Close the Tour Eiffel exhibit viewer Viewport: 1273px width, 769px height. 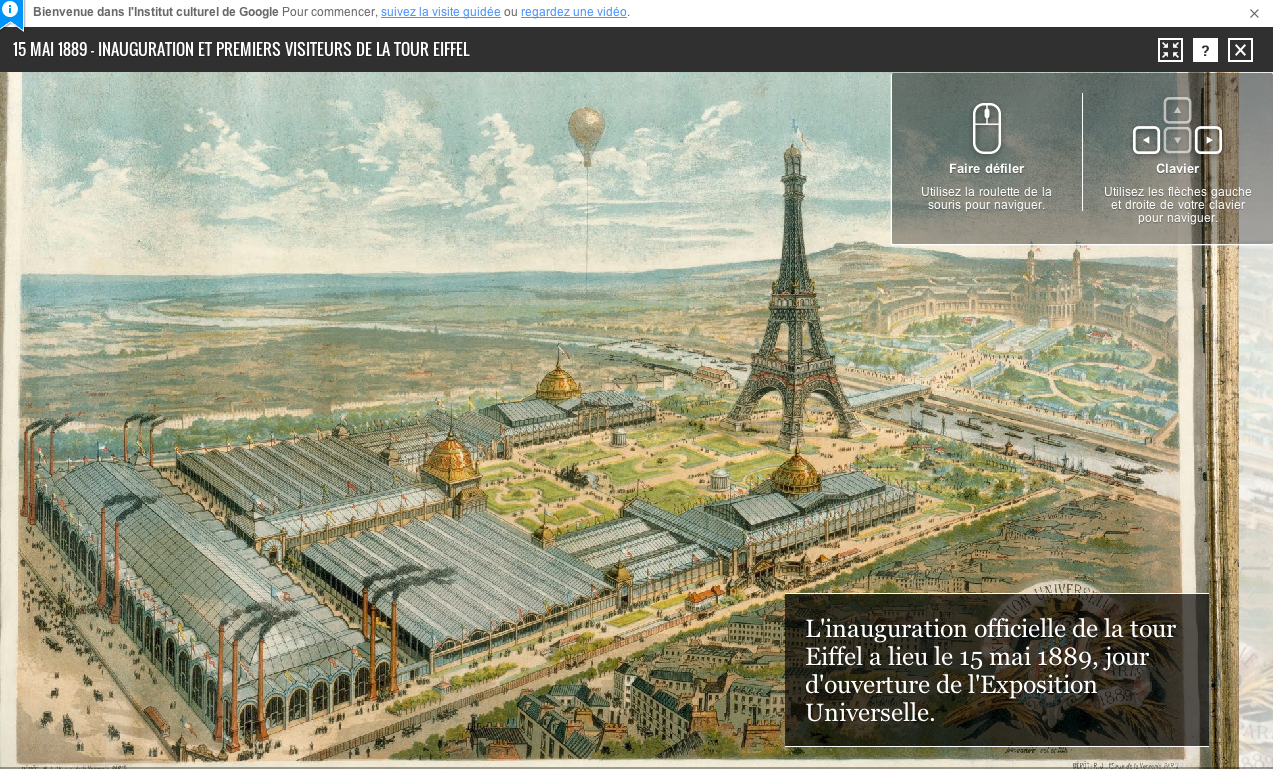coord(1240,50)
